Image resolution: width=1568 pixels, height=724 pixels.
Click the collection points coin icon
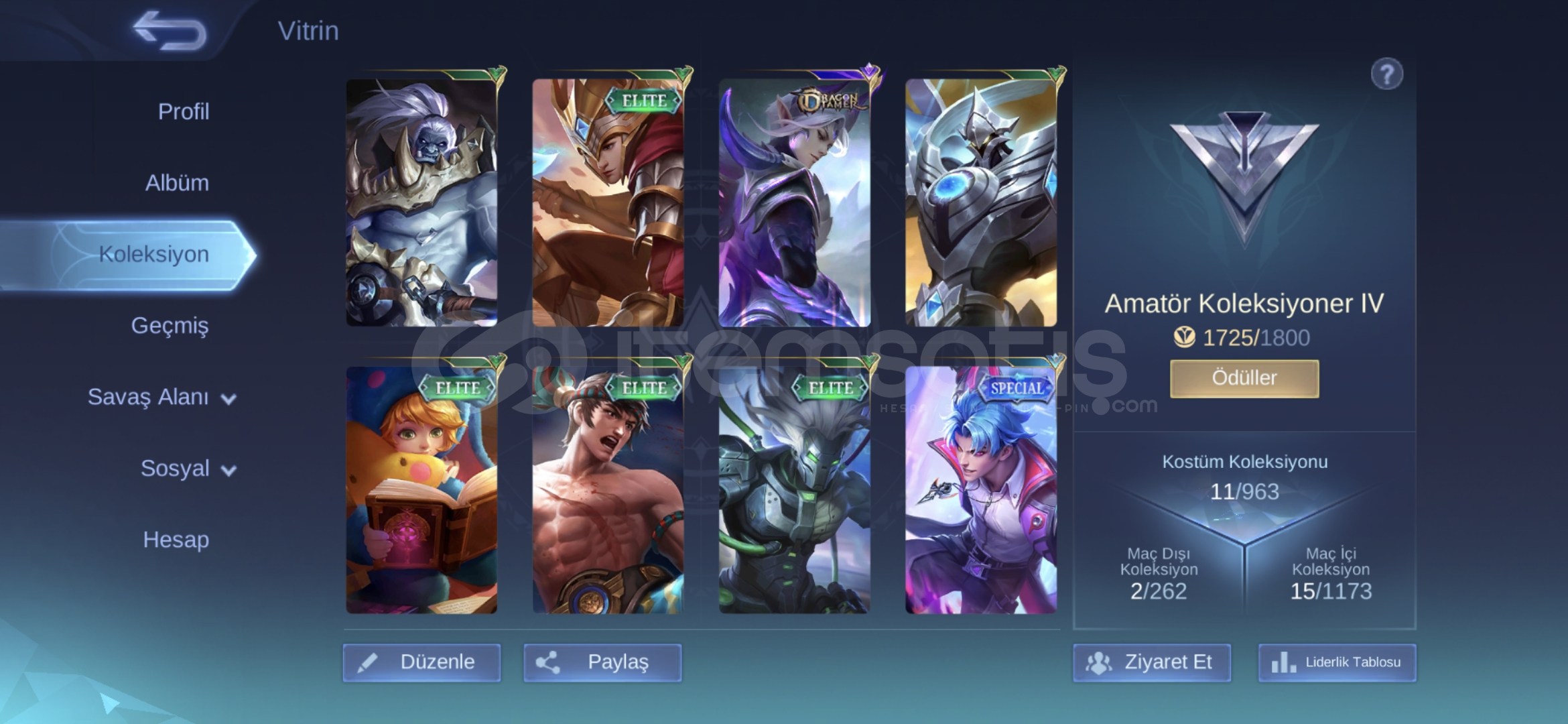click(1184, 337)
